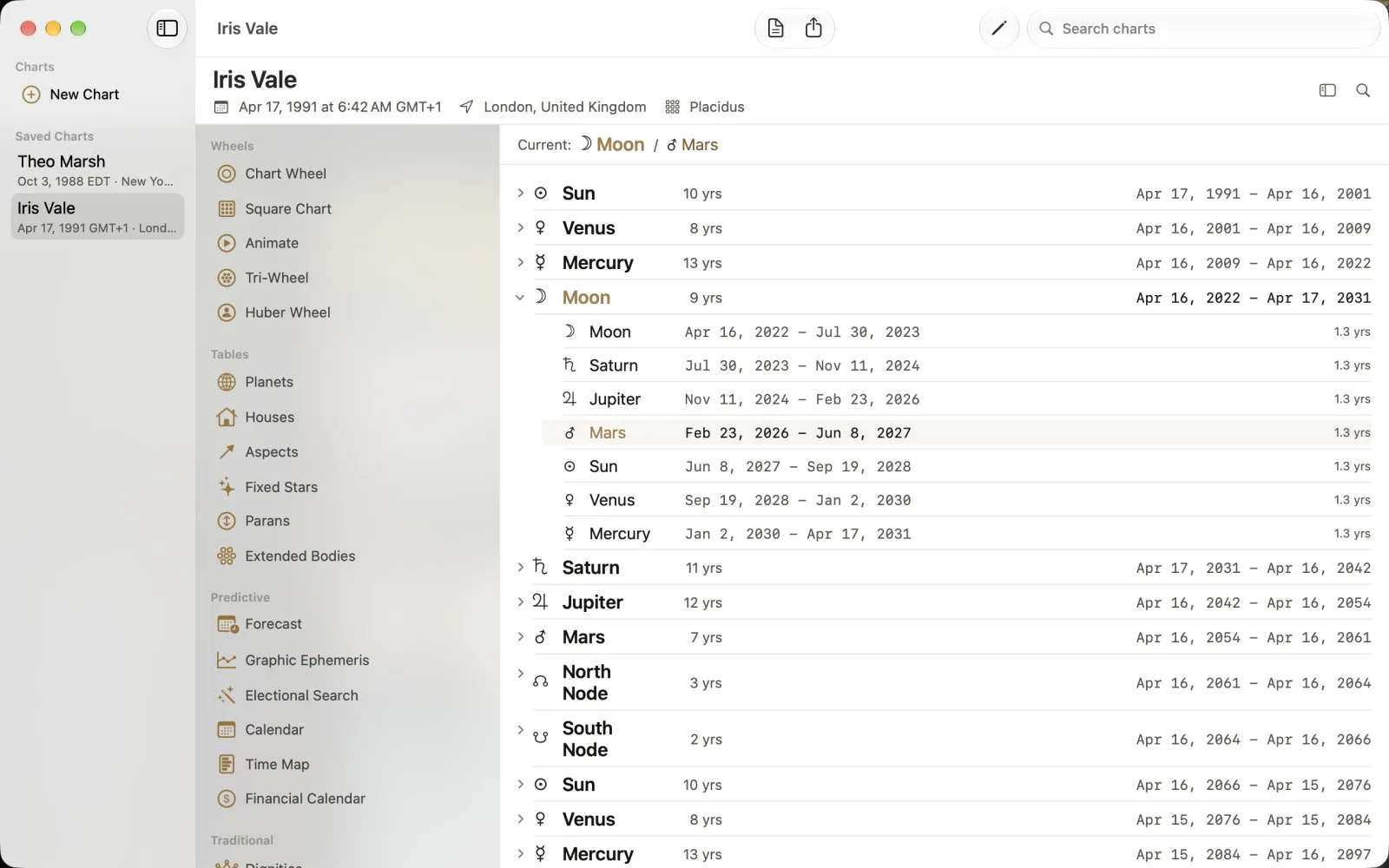Image resolution: width=1389 pixels, height=868 pixels.
Task: Expand the Saturn 11 yrs period
Action: [x=520, y=568]
